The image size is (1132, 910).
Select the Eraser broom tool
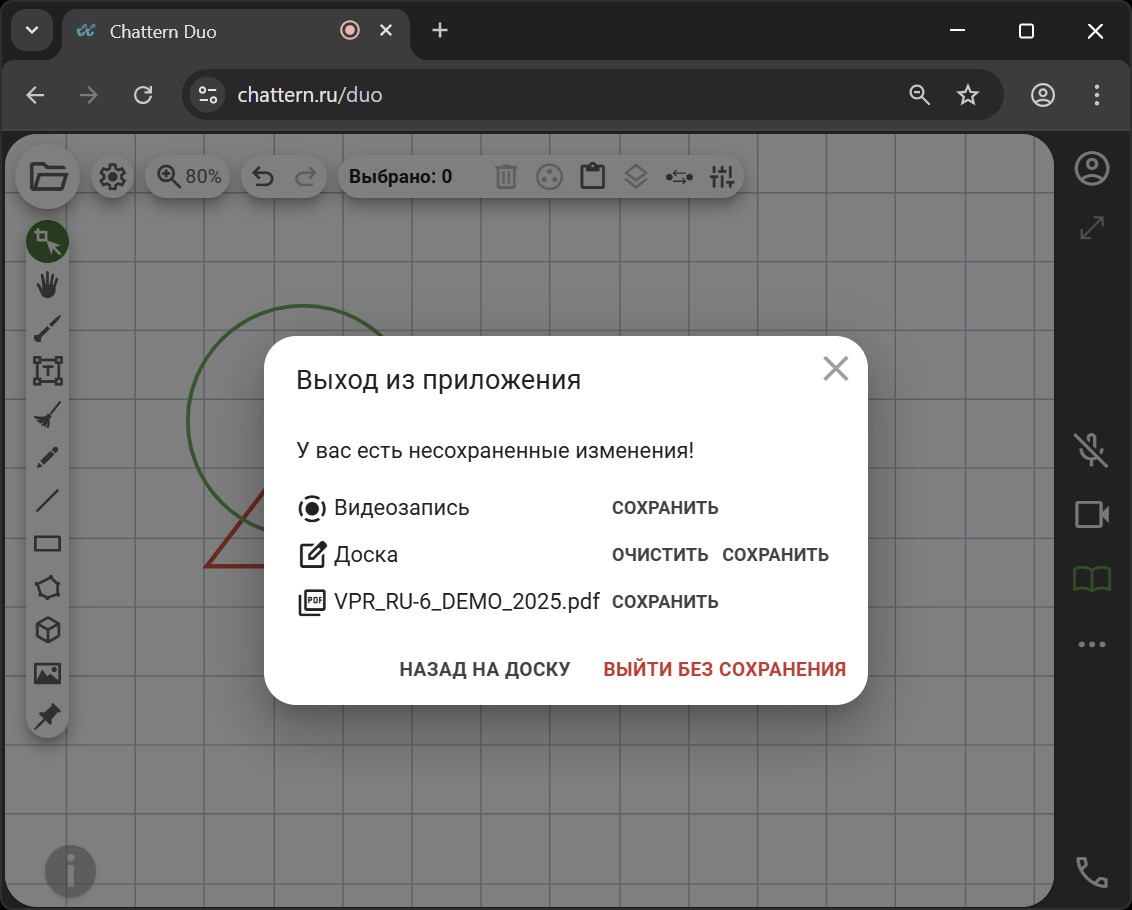click(x=47, y=414)
